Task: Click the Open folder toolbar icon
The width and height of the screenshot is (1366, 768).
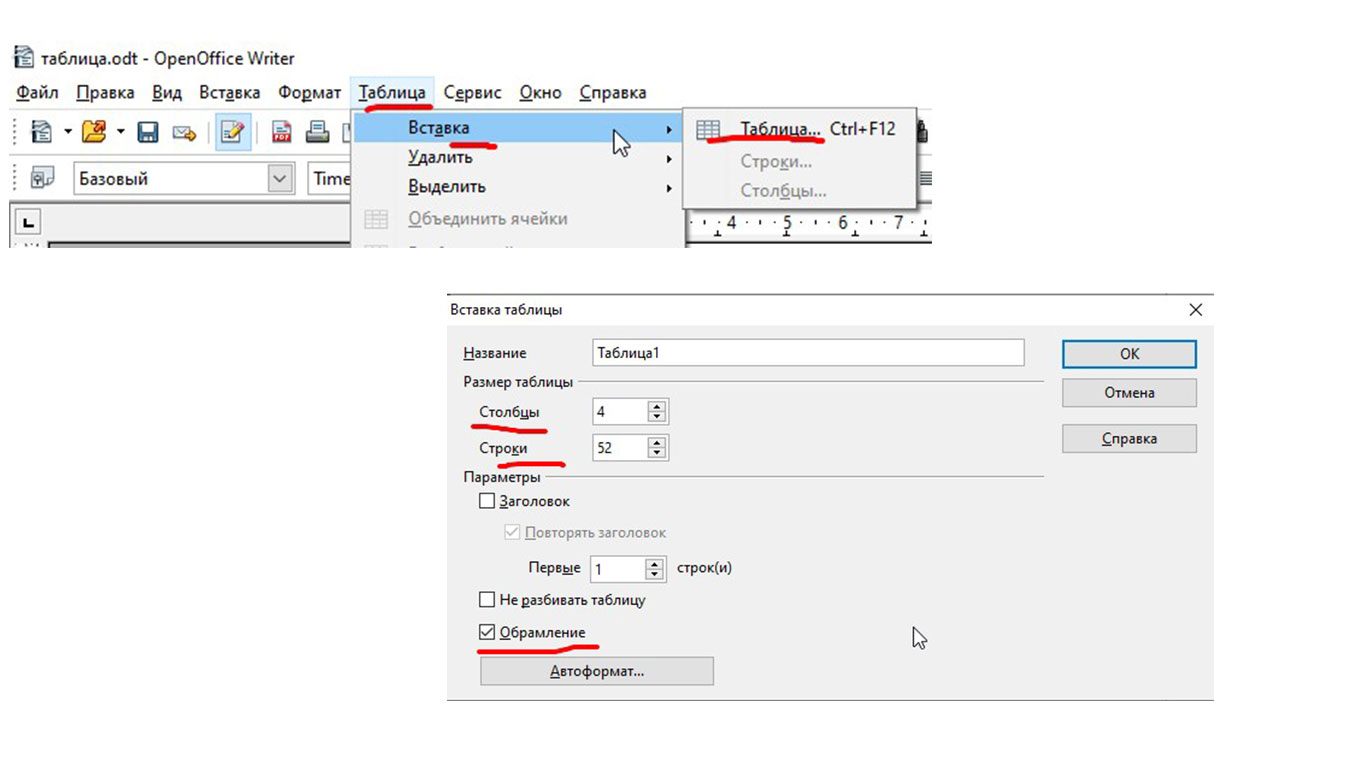Action: (x=94, y=132)
